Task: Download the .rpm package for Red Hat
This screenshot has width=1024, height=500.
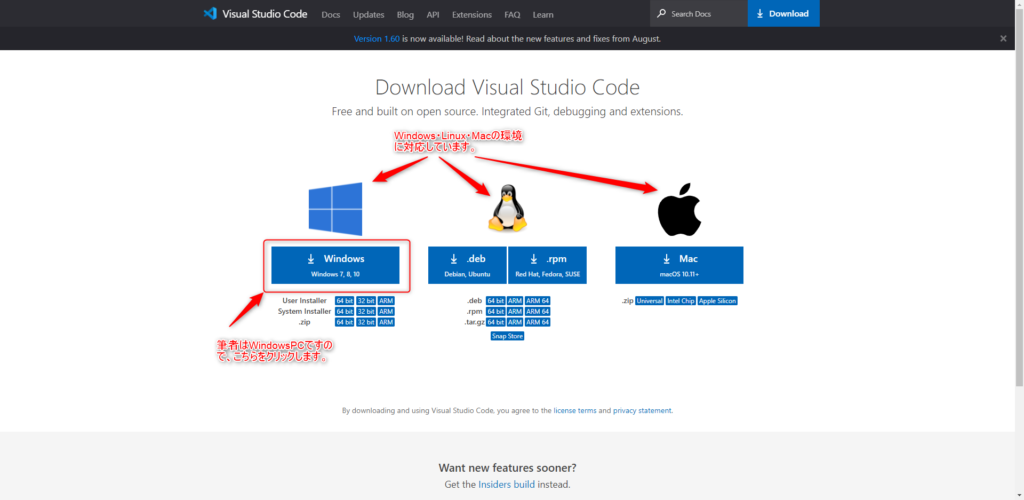Action: (x=547, y=265)
